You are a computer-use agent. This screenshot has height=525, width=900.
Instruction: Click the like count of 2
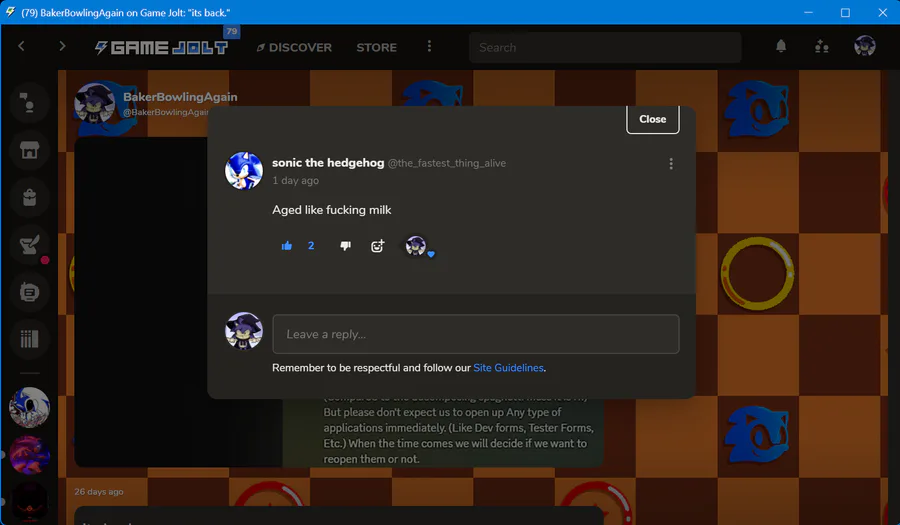point(311,246)
